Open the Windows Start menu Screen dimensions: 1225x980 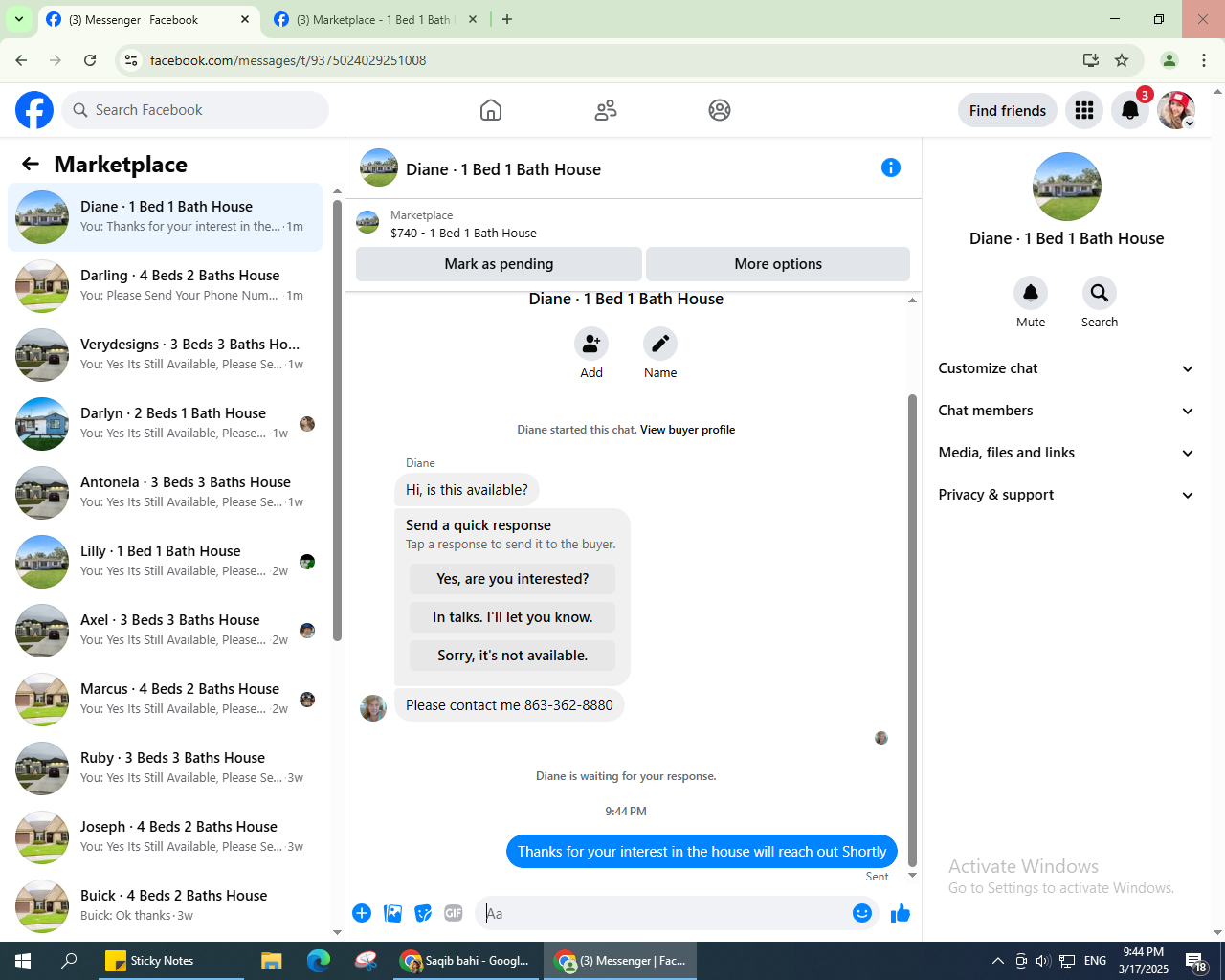(23, 961)
